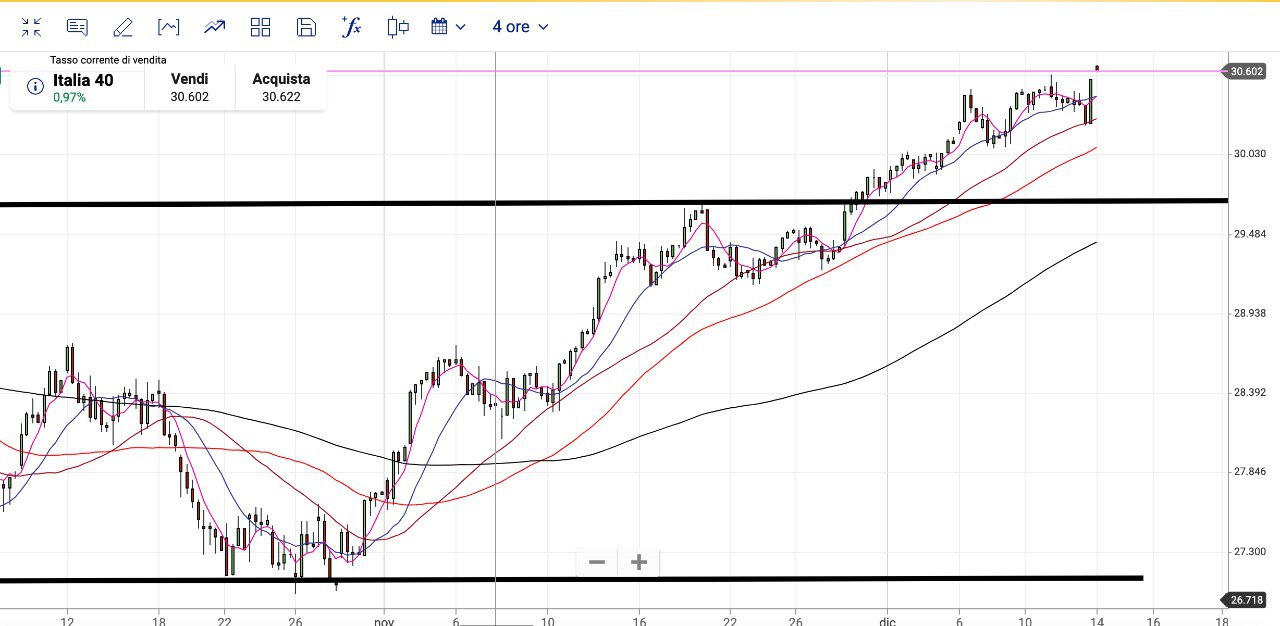The image size is (1280, 626).
Task: Click the Italia 40 instrument name
Action: [x=83, y=80]
